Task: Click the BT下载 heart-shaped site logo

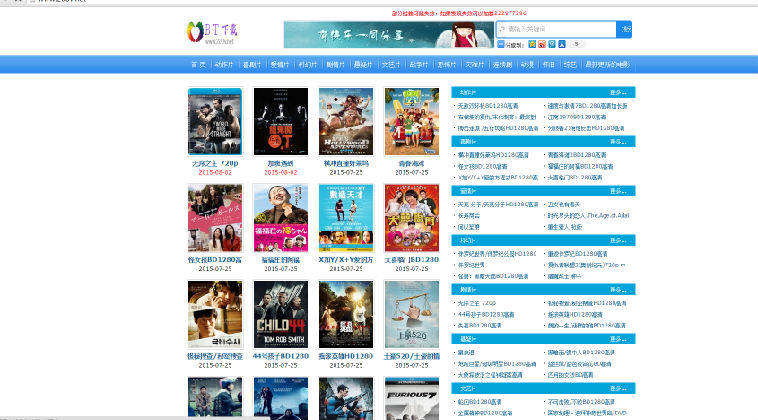Action: (x=212, y=32)
